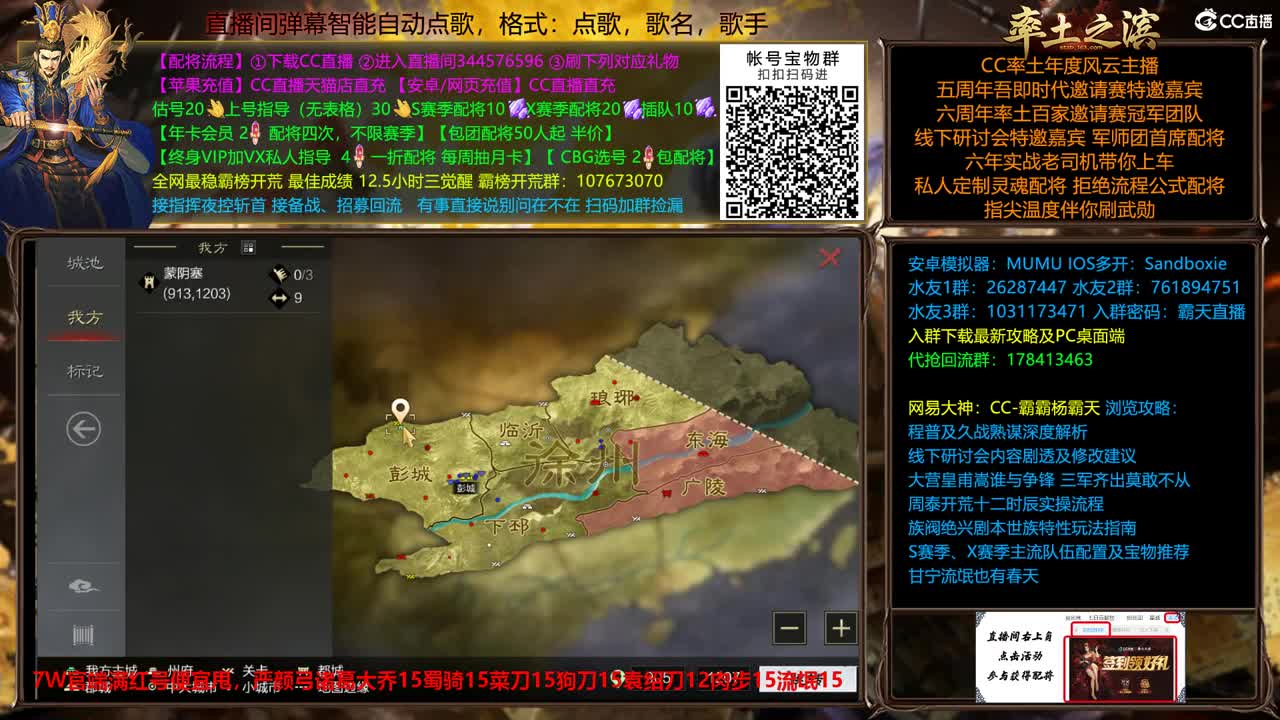Click the circular back arrow icon

click(84, 429)
